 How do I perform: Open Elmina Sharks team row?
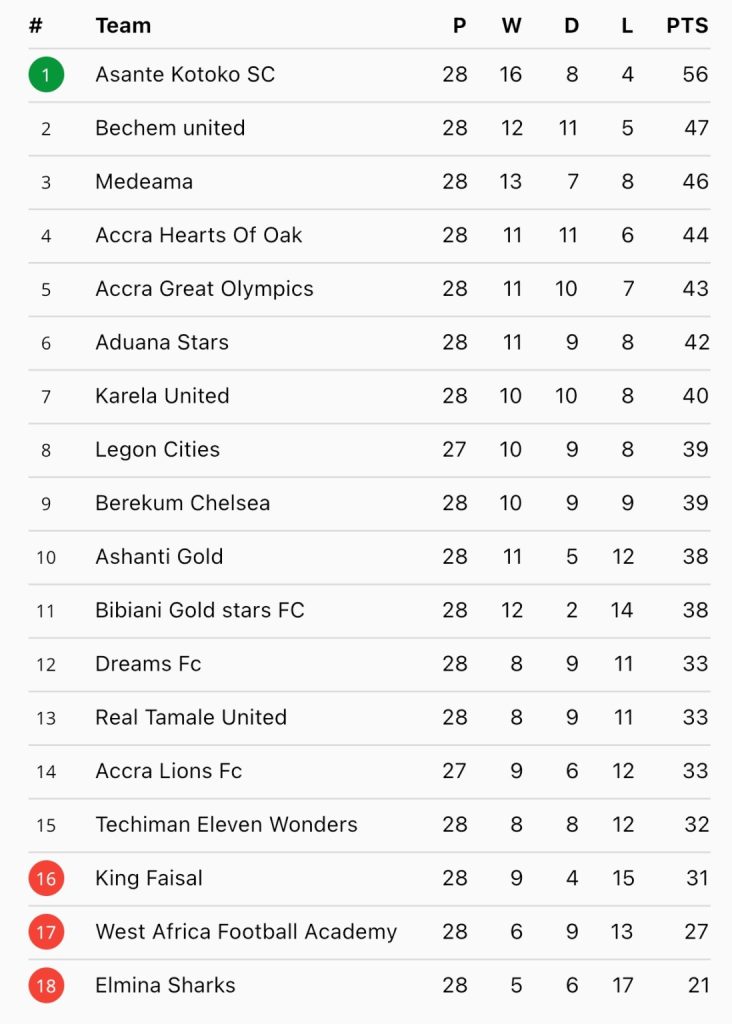[x=369, y=985]
